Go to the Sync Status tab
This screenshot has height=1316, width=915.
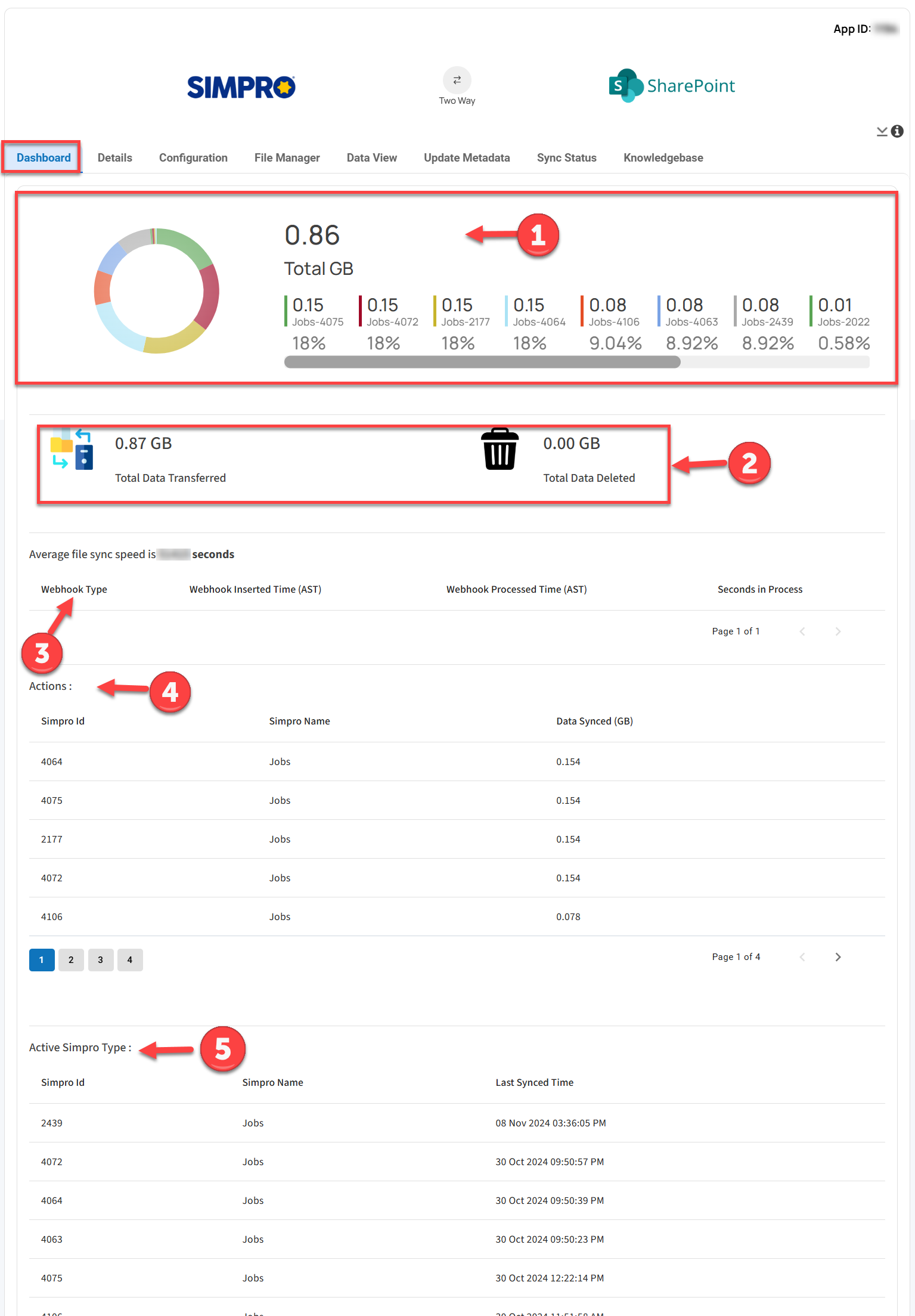[566, 157]
